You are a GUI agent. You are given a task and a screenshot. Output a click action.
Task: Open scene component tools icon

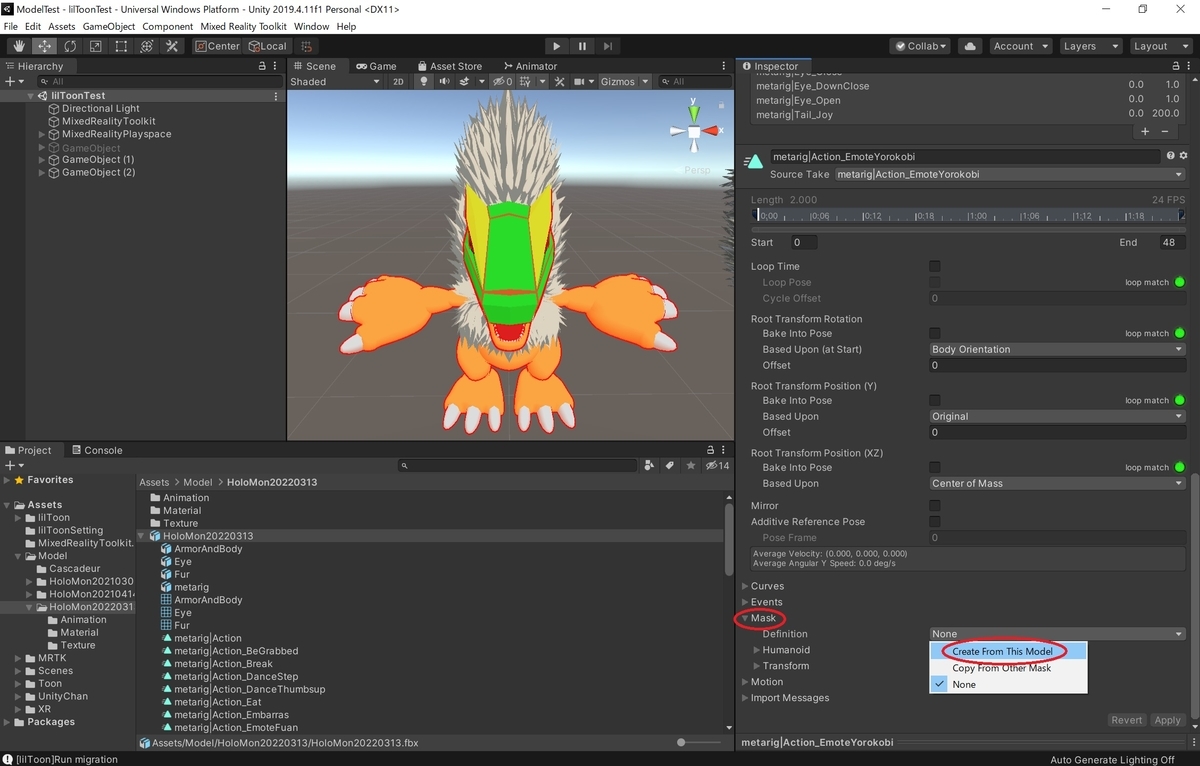[560, 82]
